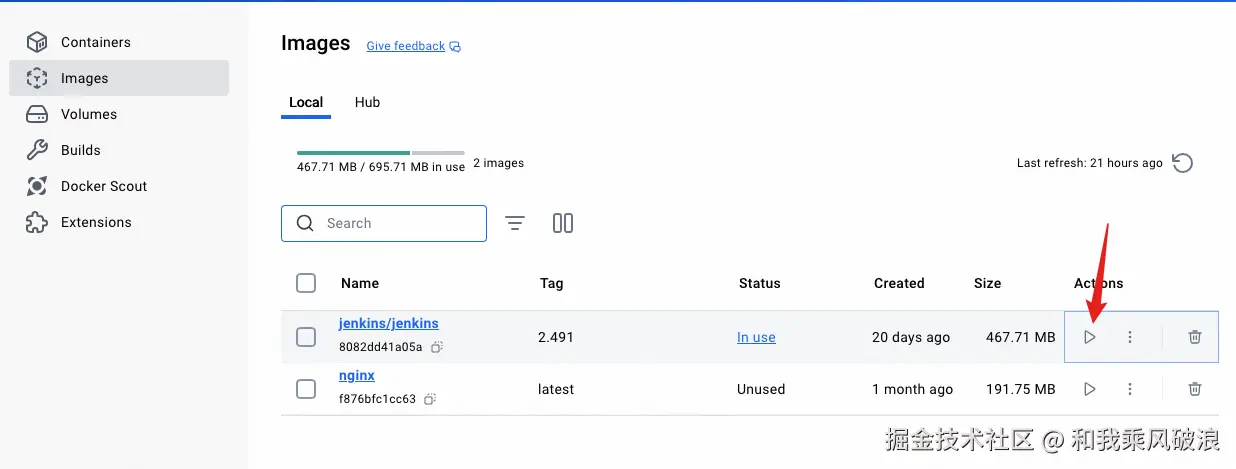Delete the nginx image
The width and height of the screenshot is (1236, 469).
pos(1195,389)
